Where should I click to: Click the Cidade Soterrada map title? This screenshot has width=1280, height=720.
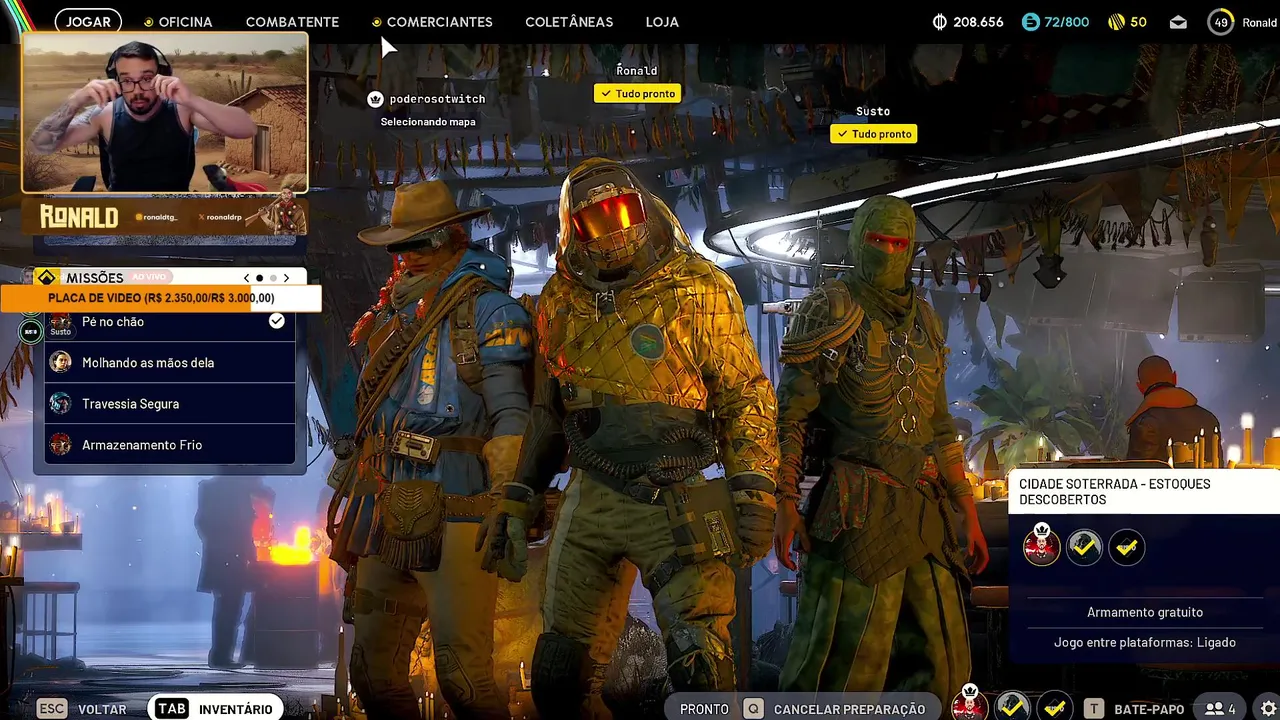coord(1114,491)
